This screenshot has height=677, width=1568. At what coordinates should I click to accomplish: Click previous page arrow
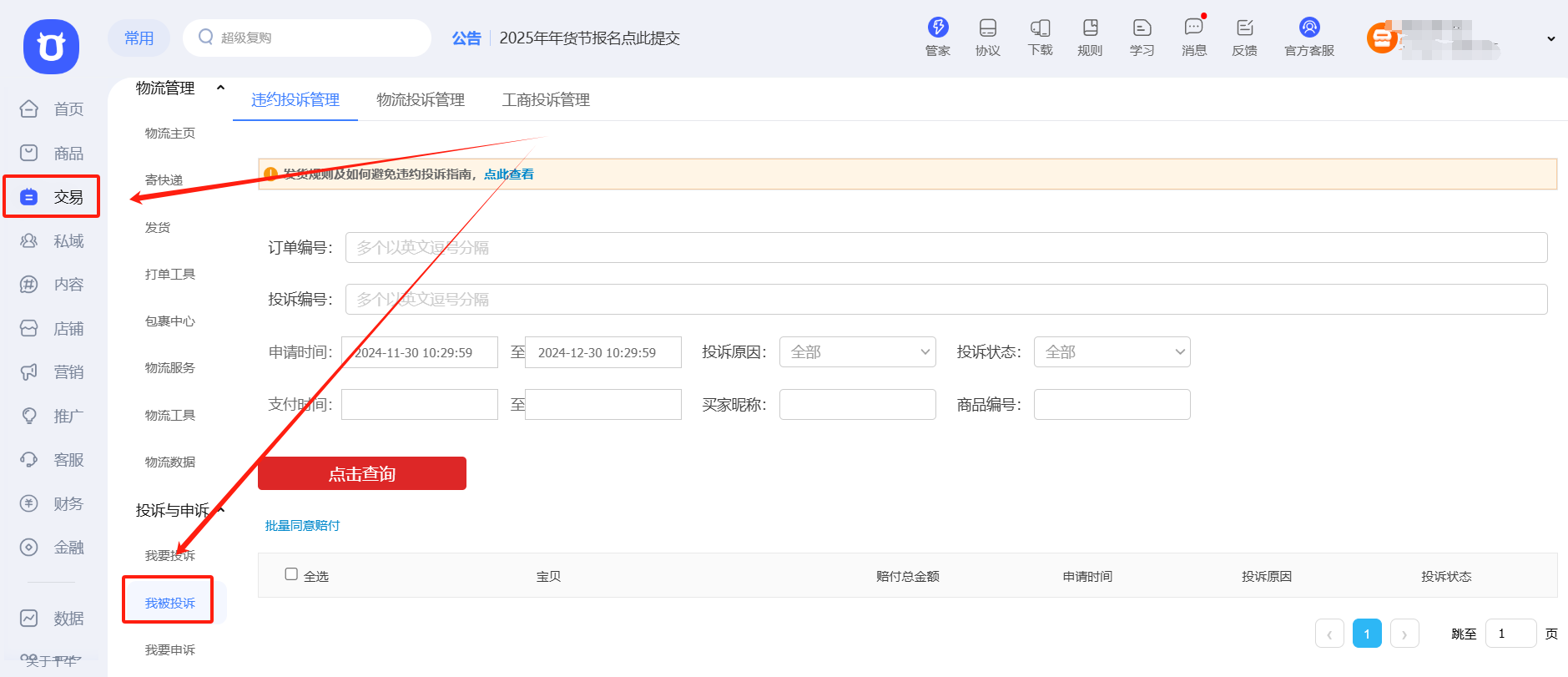[1329, 634]
